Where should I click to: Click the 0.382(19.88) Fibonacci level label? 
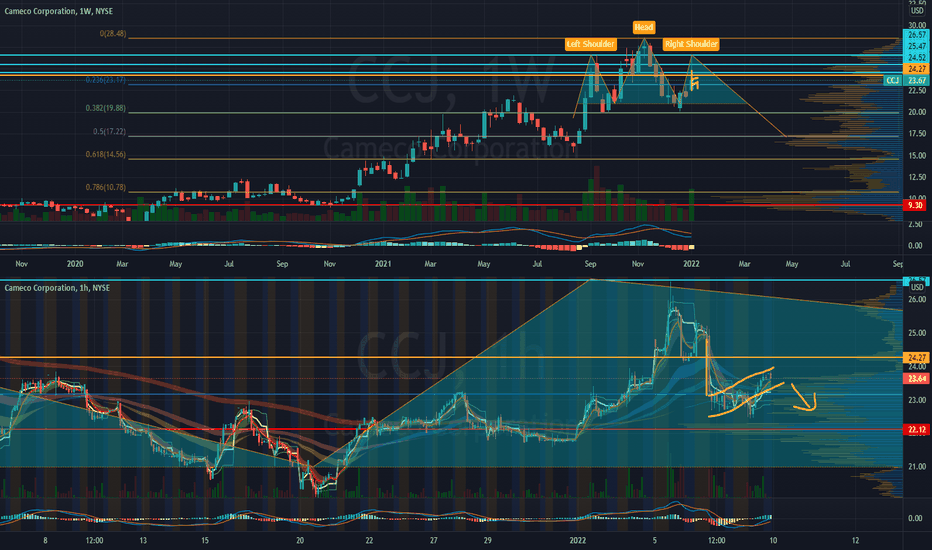tap(105, 108)
